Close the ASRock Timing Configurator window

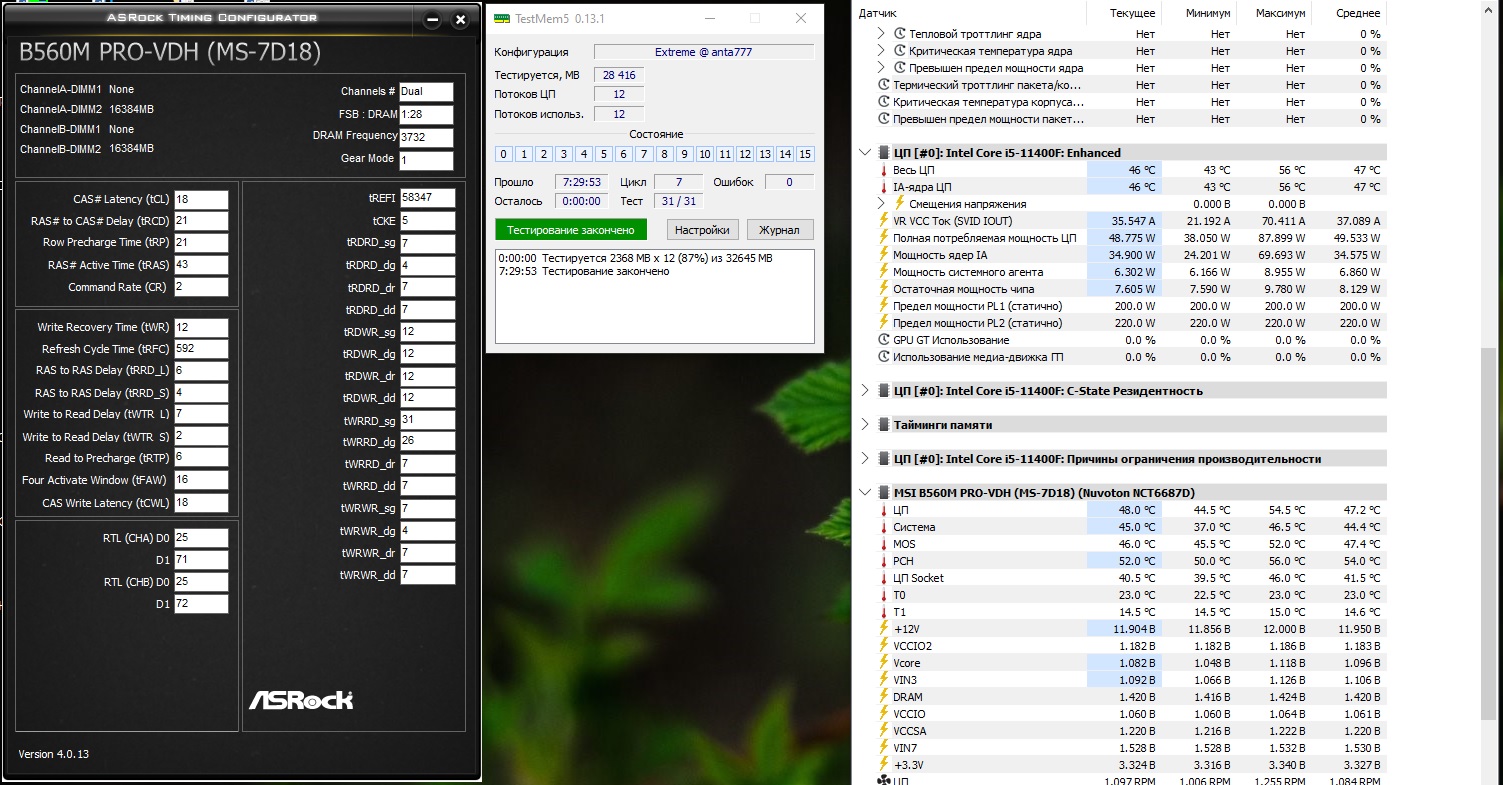(x=460, y=20)
